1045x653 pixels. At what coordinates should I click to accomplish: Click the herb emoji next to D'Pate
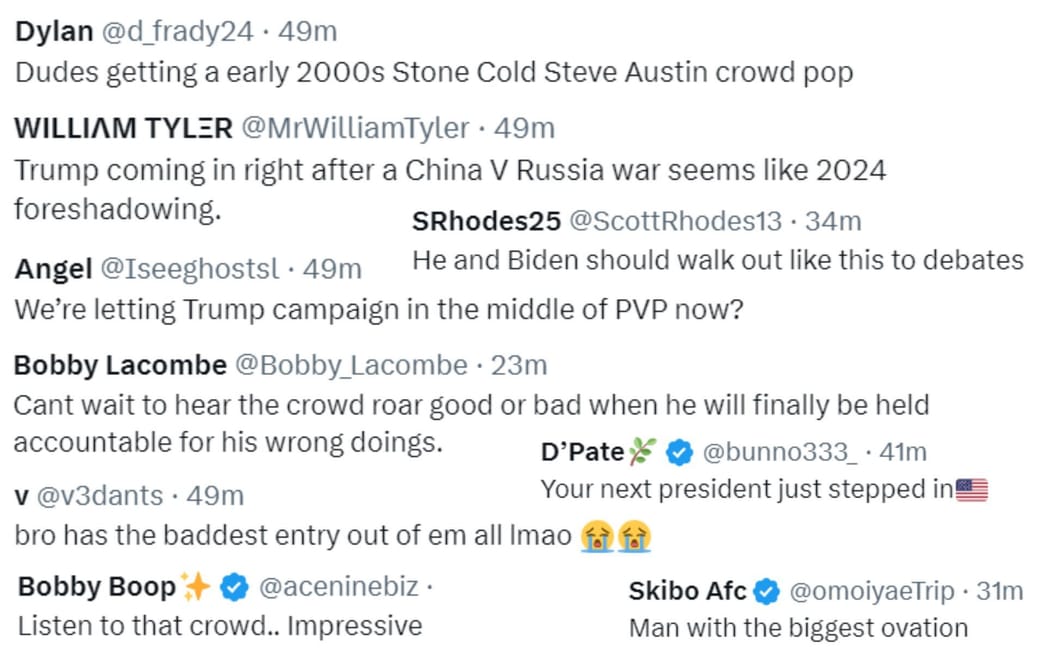pyautogui.click(x=643, y=453)
